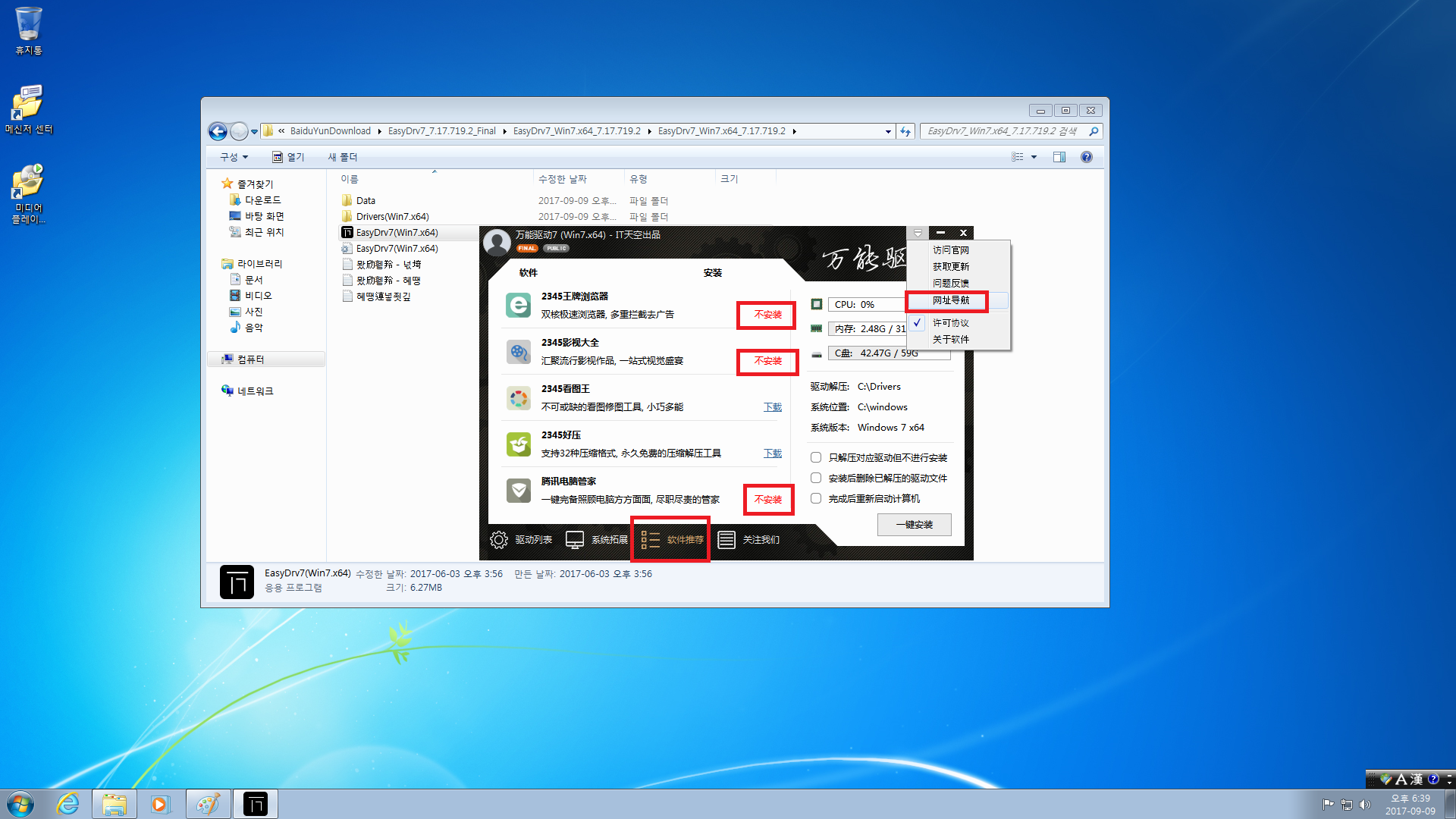Select 바탕 화면 in navigation pane
The image size is (1456, 819).
264,216
